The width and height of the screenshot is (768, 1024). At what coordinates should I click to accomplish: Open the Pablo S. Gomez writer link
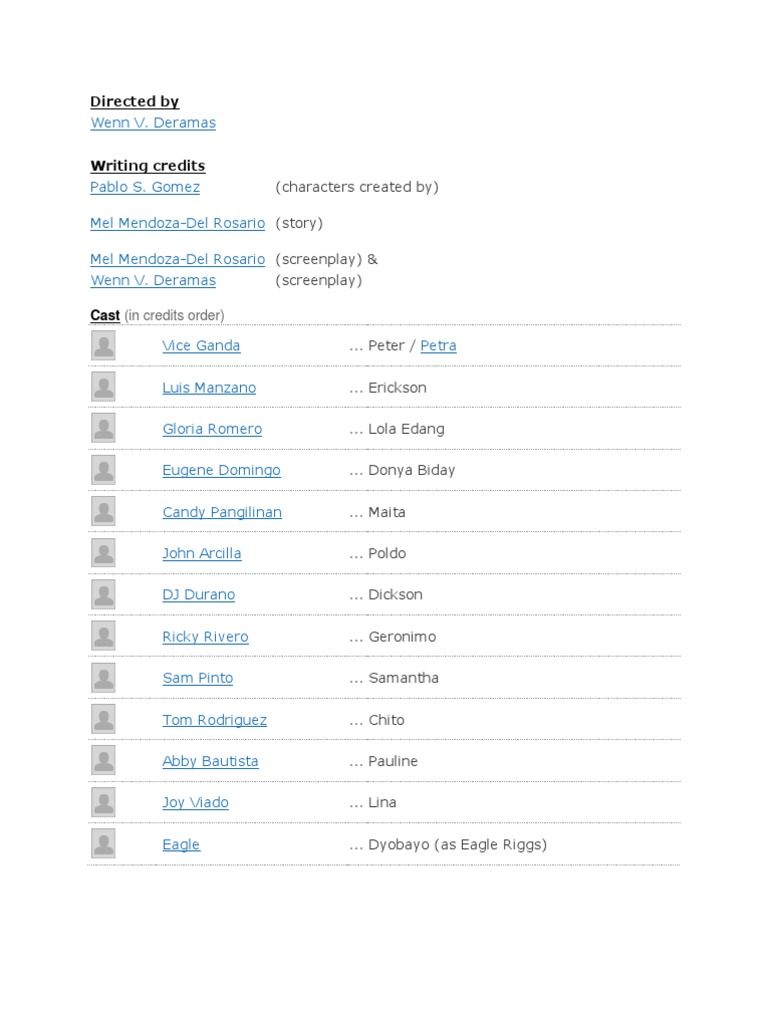click(145, 187)
